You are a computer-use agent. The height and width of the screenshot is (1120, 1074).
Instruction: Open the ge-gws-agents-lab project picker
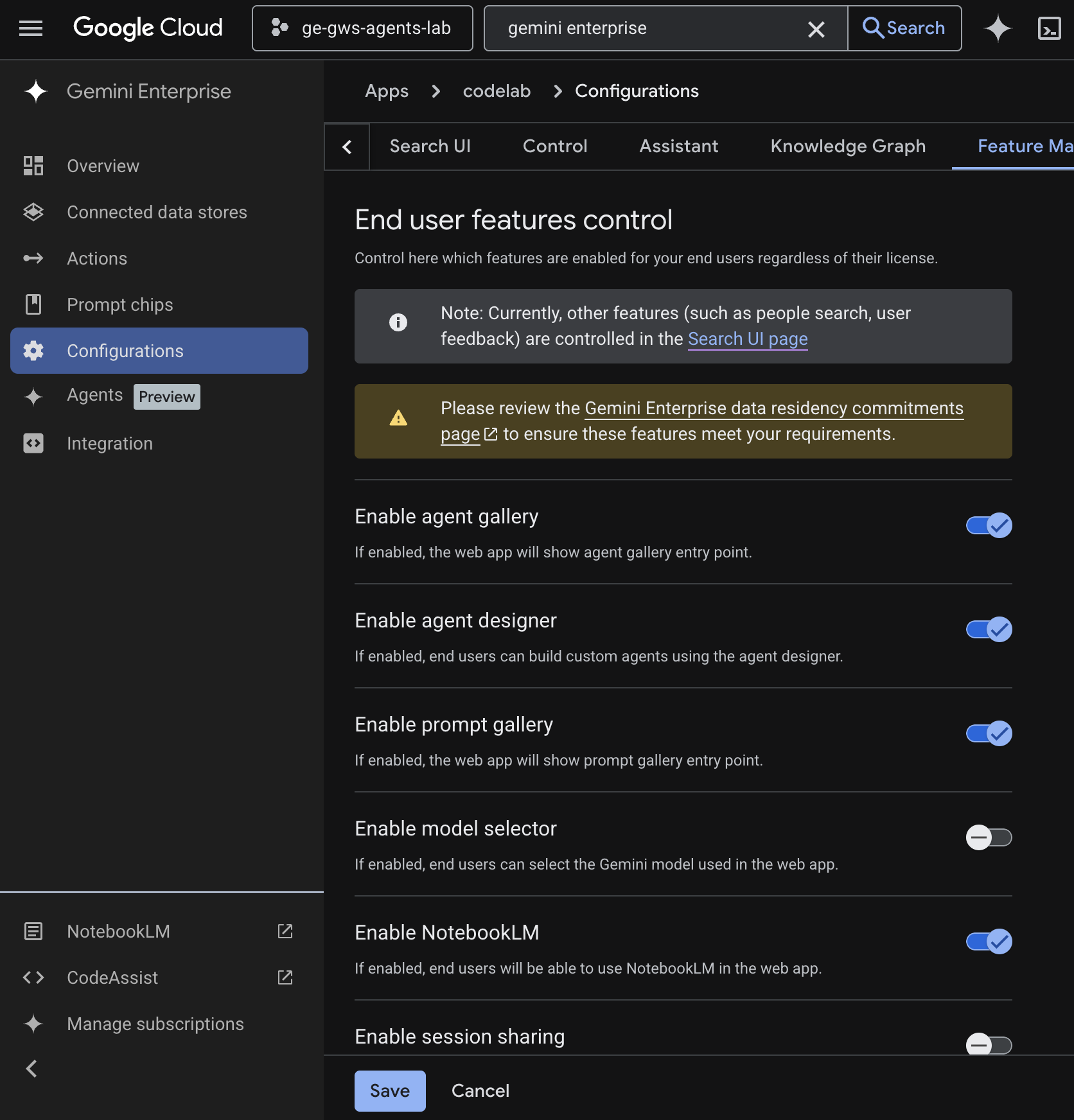[363, 28]
